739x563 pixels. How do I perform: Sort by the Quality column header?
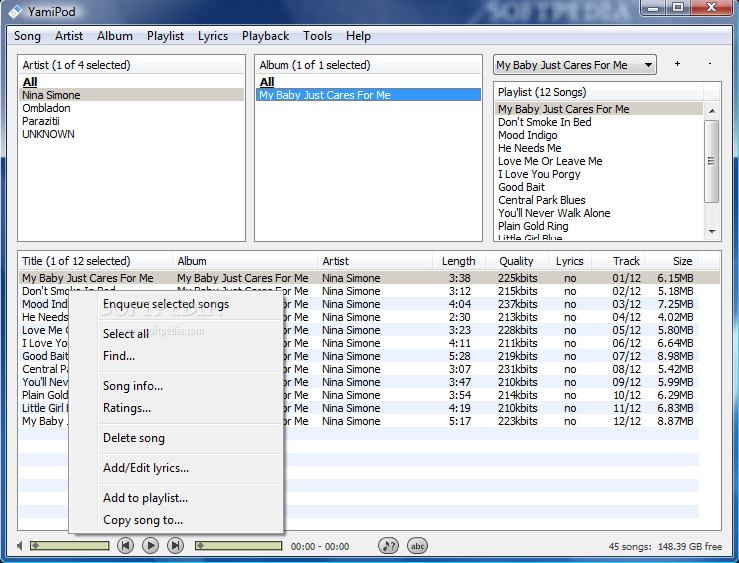pyautogui.click(x=517, y=261)
